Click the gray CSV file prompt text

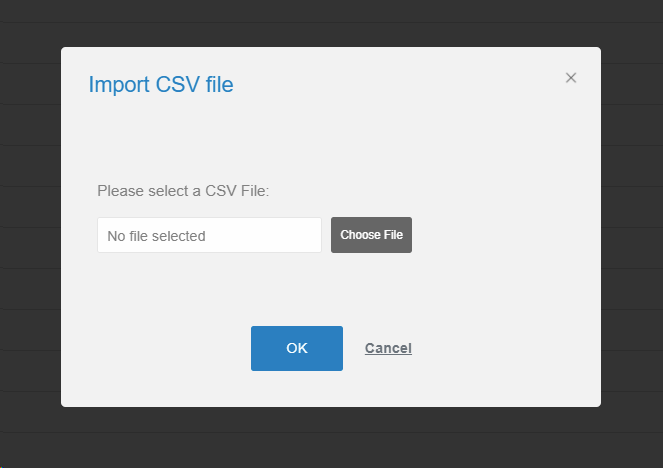pos(183,190)
